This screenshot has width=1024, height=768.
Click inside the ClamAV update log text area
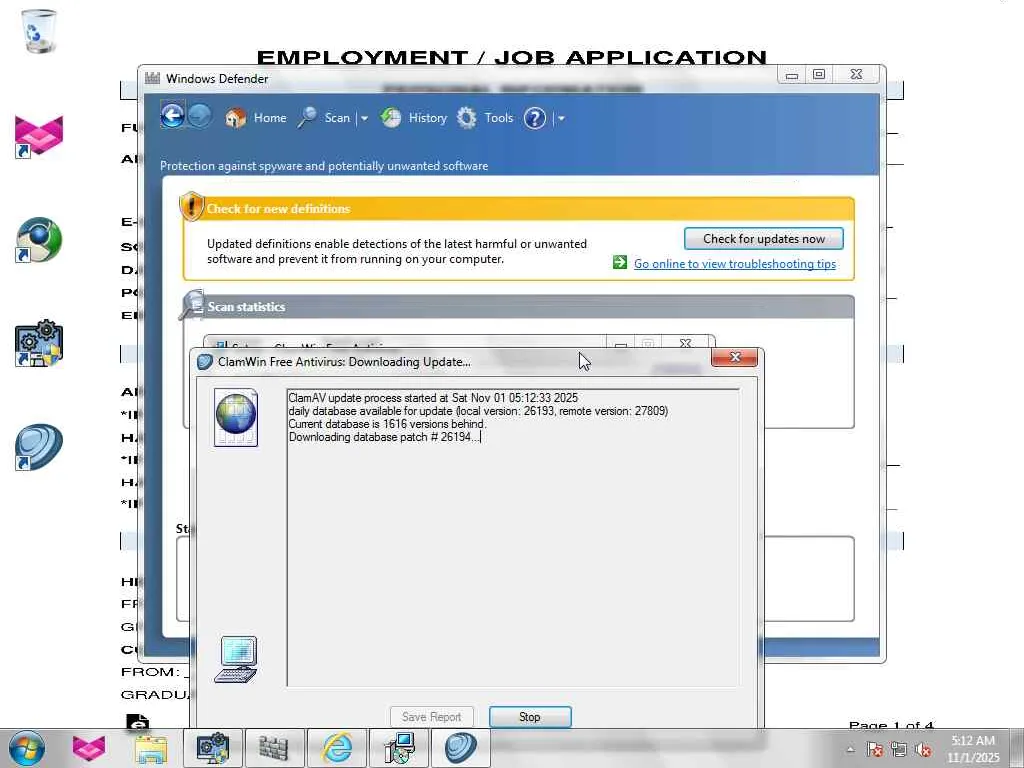click(x=513, y=537)
